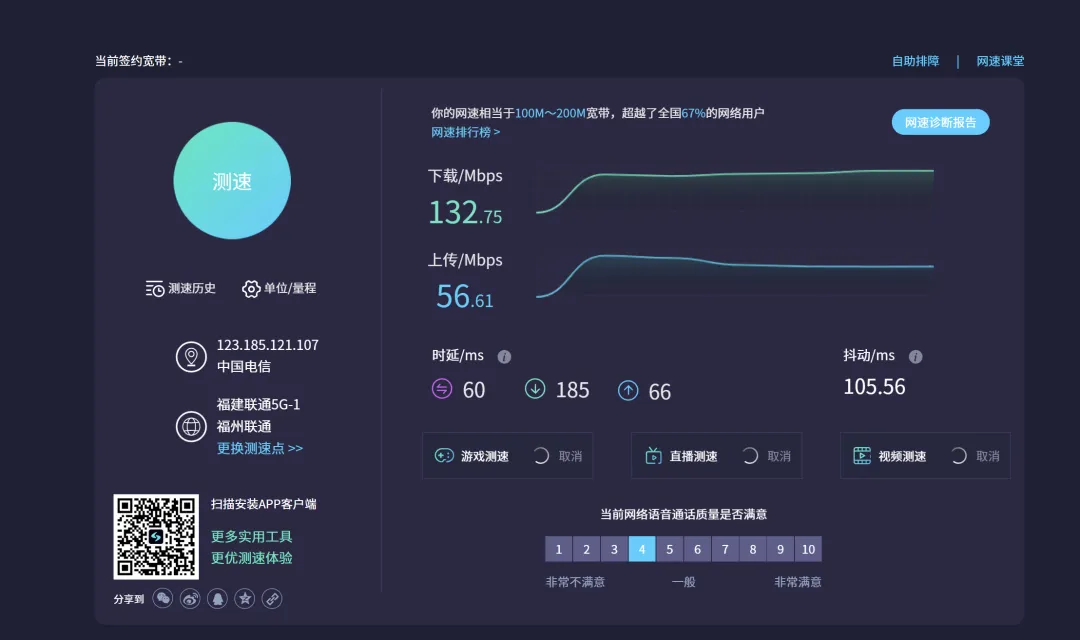Click the 非常满意 rating label
This screenshot has height=640, width=1080.
pyautogui.click(x=798, y=582)
